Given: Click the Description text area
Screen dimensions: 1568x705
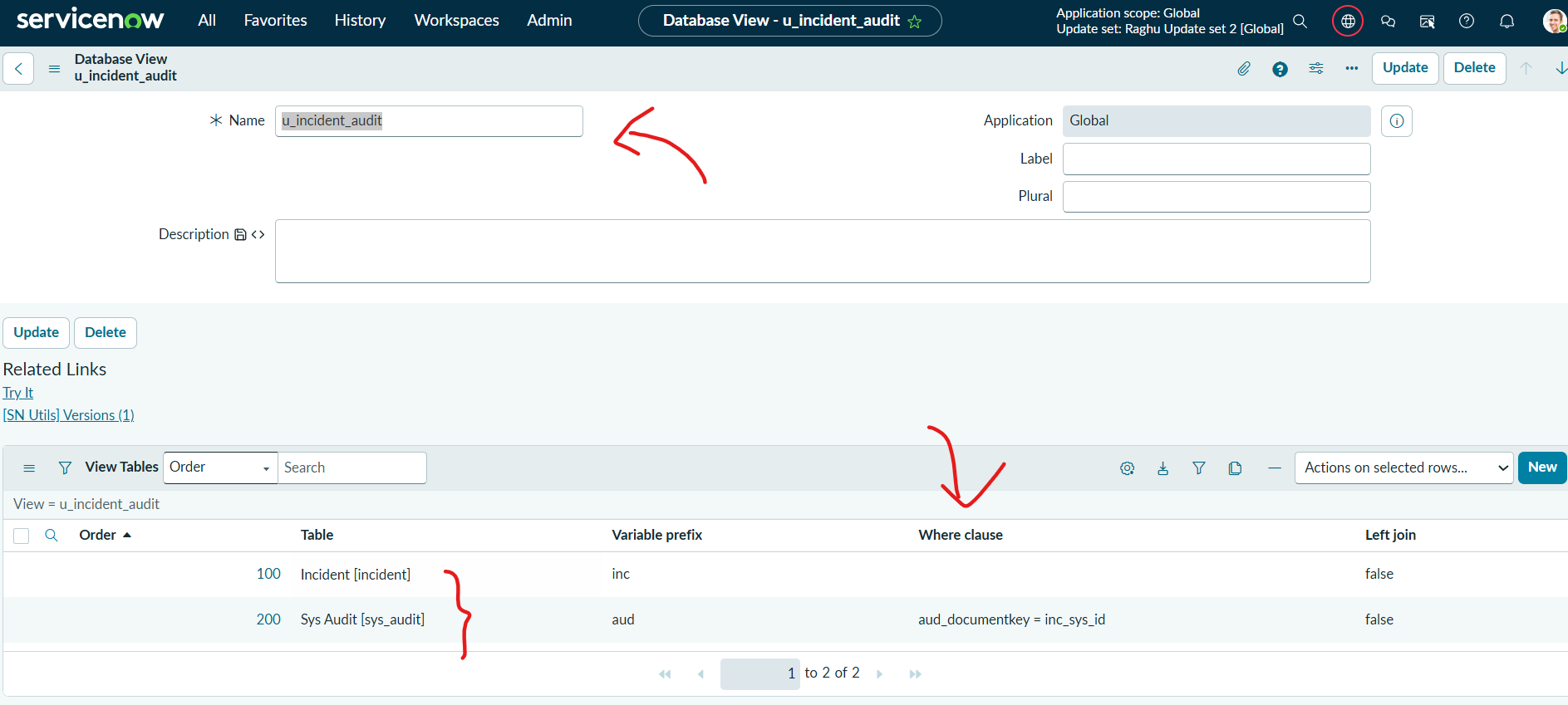Looking at the screenshot, I should tap(823, 251).
